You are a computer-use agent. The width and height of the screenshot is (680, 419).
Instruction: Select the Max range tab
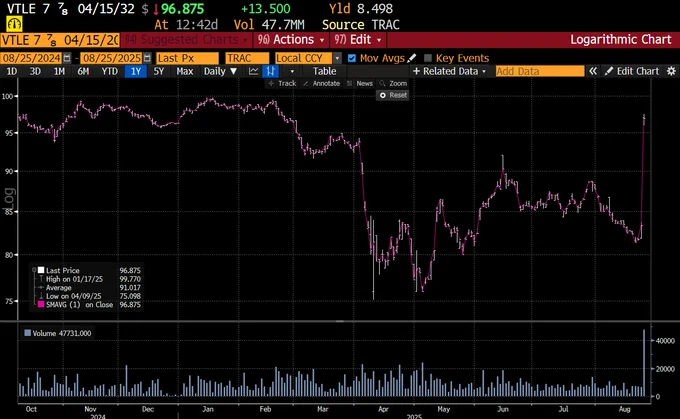[x=185, y=71]
